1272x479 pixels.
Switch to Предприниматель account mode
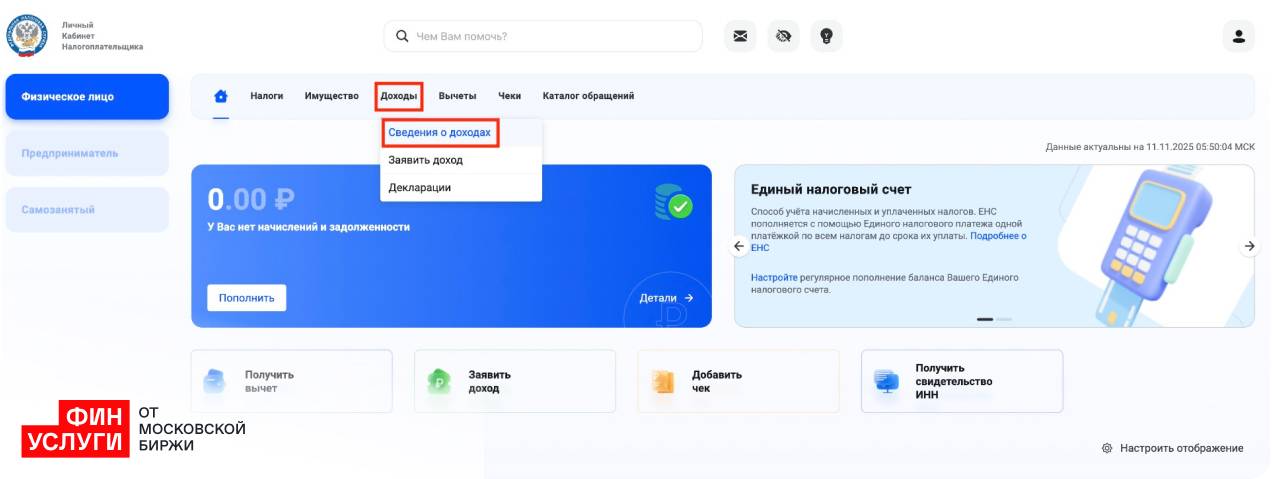pyautogui.click(x=87, y=153)
